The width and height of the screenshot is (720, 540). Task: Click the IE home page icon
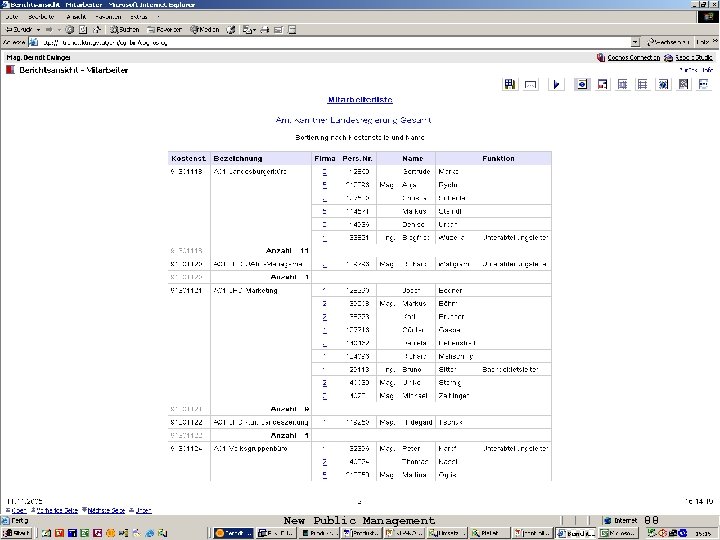tap(97, 29)
